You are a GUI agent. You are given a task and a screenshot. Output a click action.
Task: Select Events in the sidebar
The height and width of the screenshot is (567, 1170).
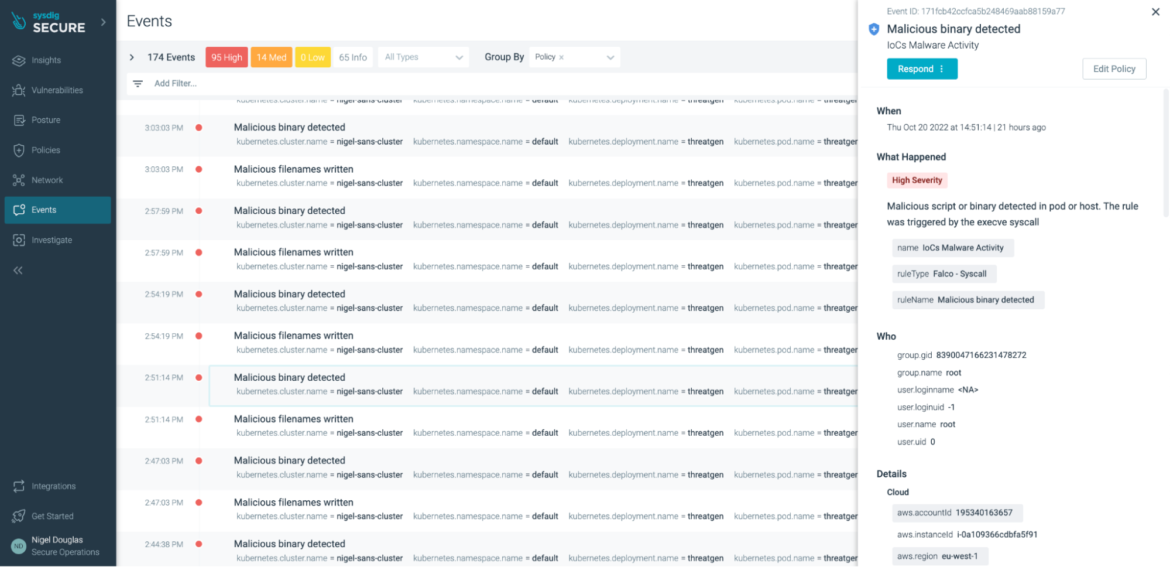tap(57, 210)
